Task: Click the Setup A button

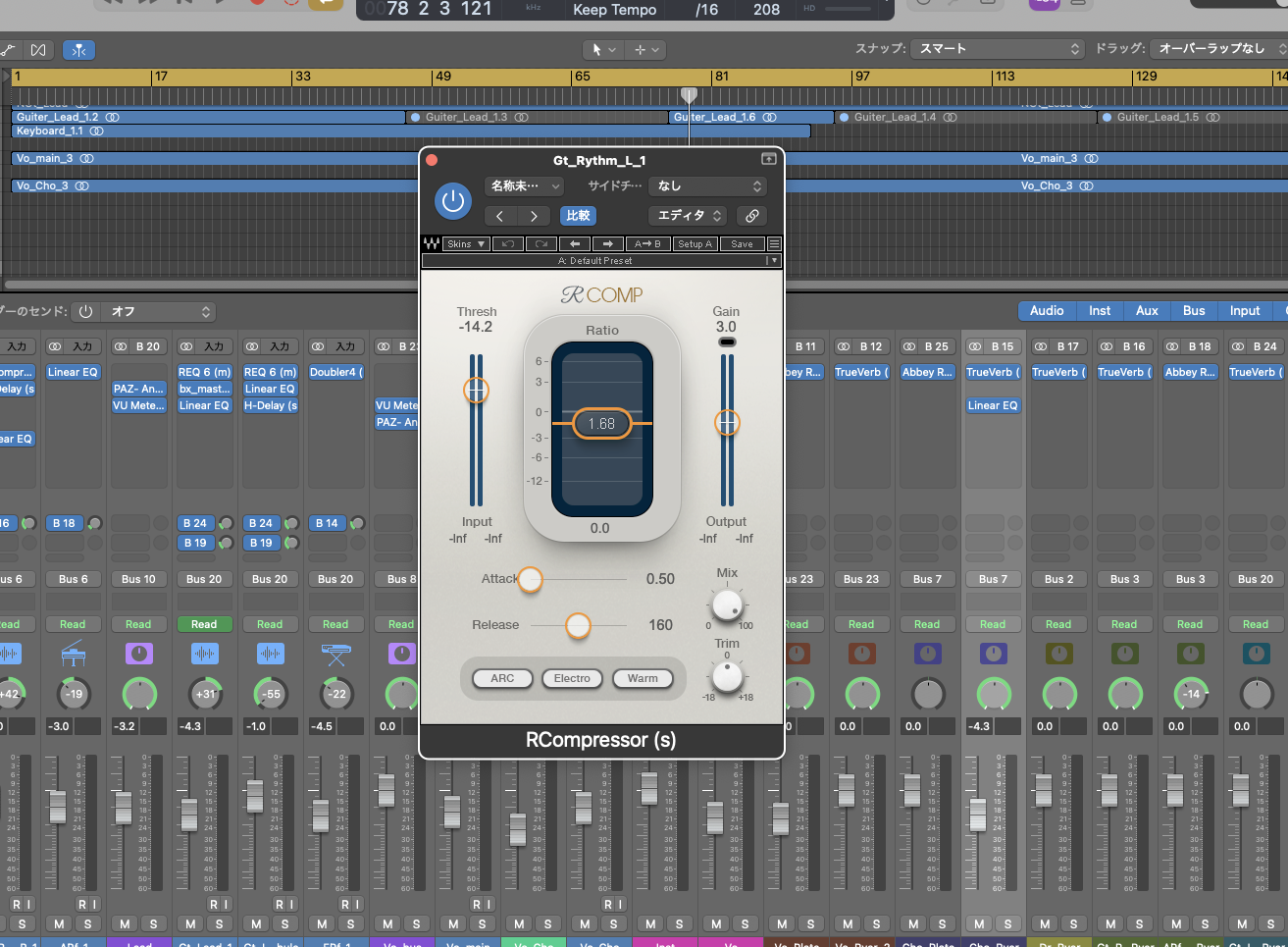Action: click(695, 244)
